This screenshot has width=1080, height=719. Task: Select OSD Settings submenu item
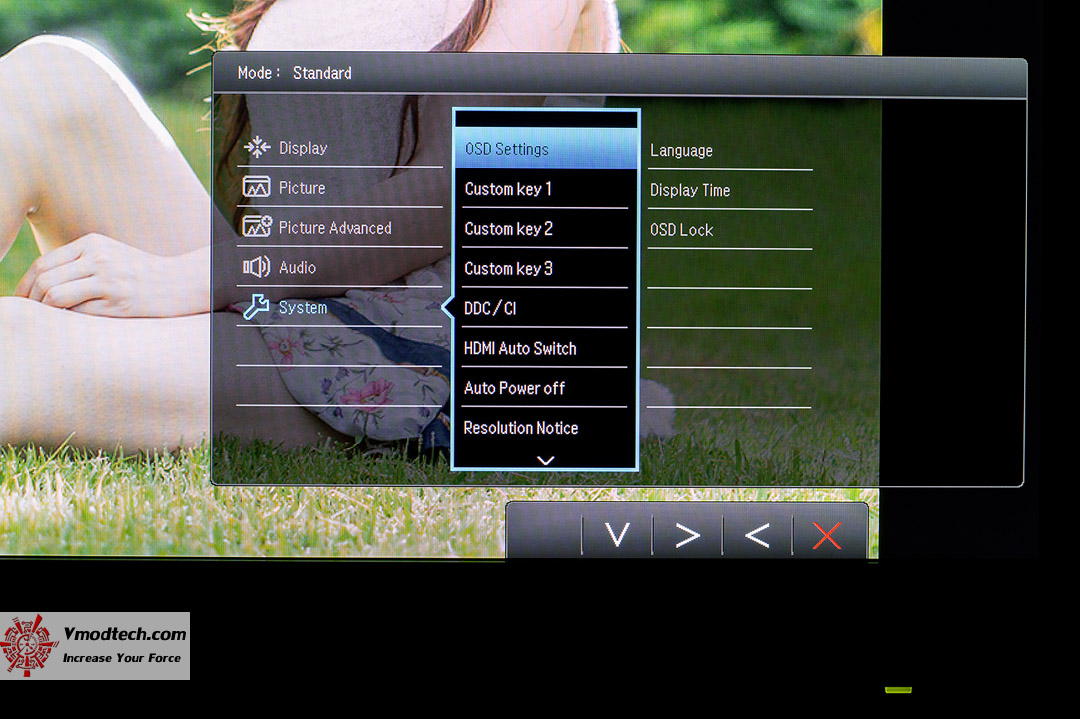pyautogui.click(x=545, y=149)
